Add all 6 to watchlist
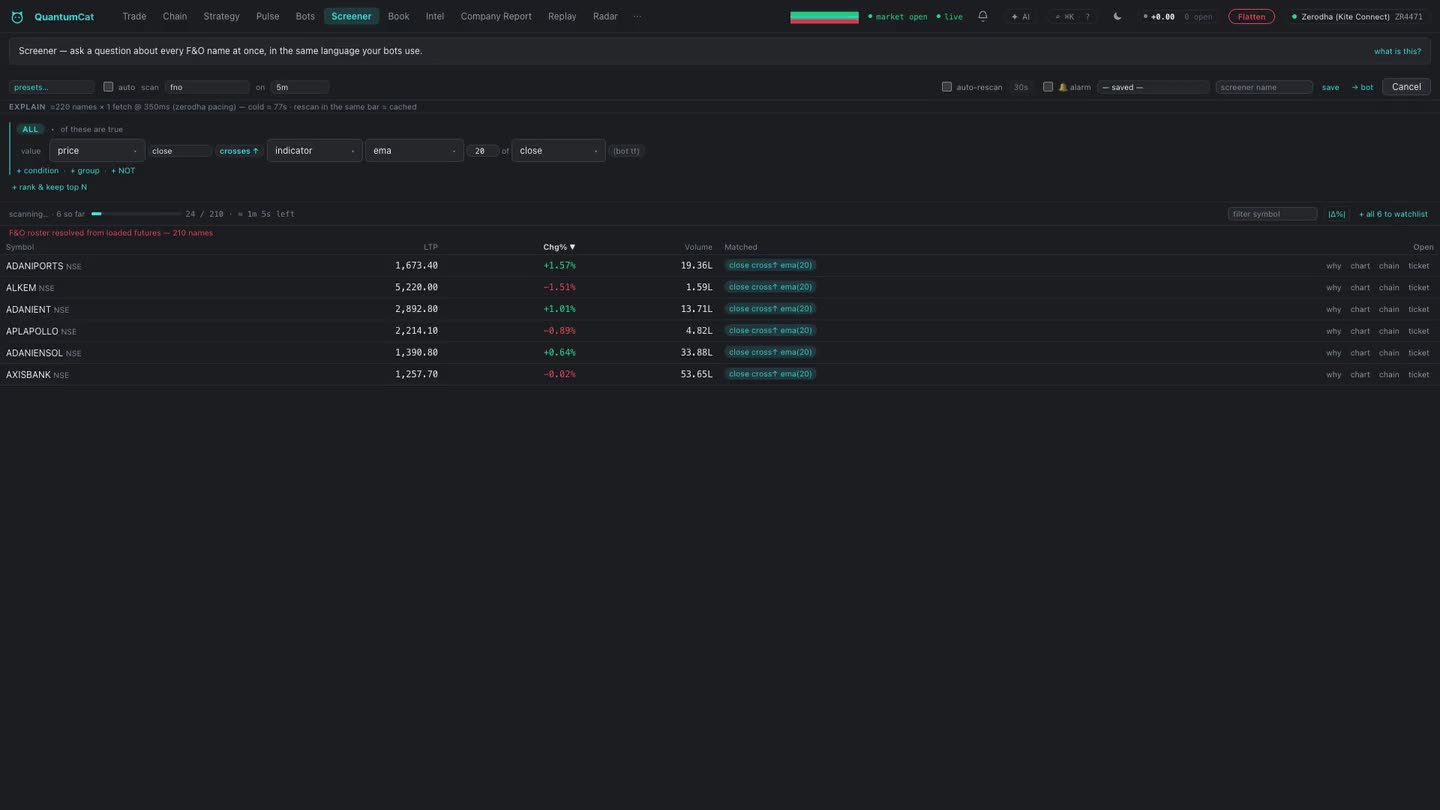Image resolution: width=1440 pixels, height=810 pixels. [x=1393, y=214]
